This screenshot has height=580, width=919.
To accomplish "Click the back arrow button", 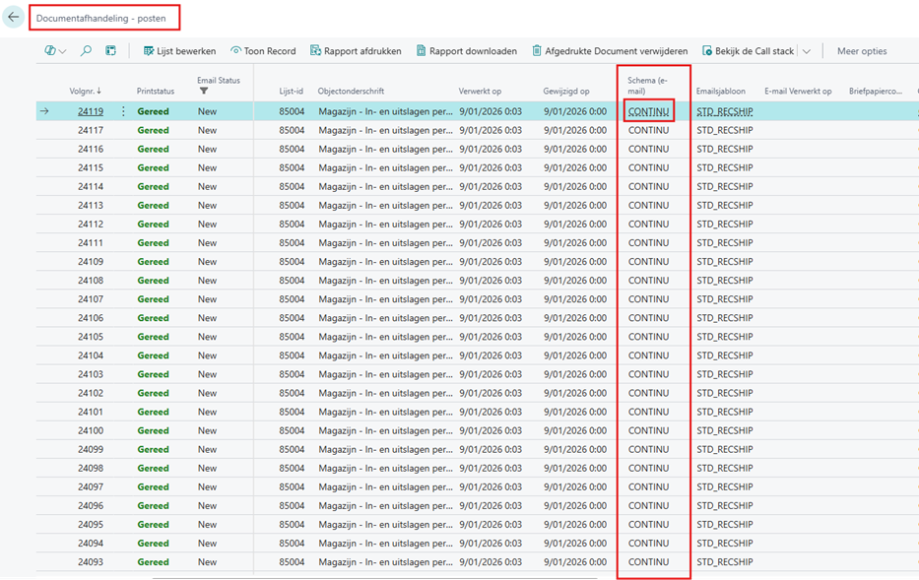I will (x=13, y=17).
